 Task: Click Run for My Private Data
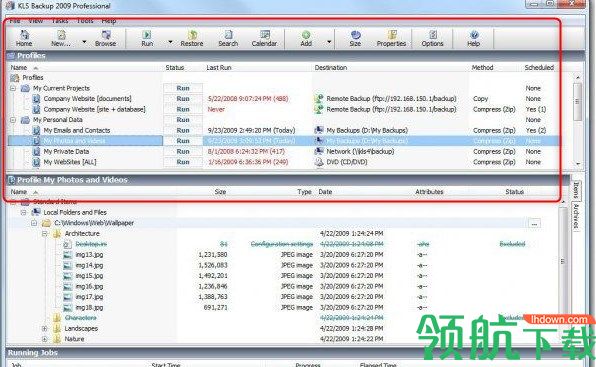183,152
